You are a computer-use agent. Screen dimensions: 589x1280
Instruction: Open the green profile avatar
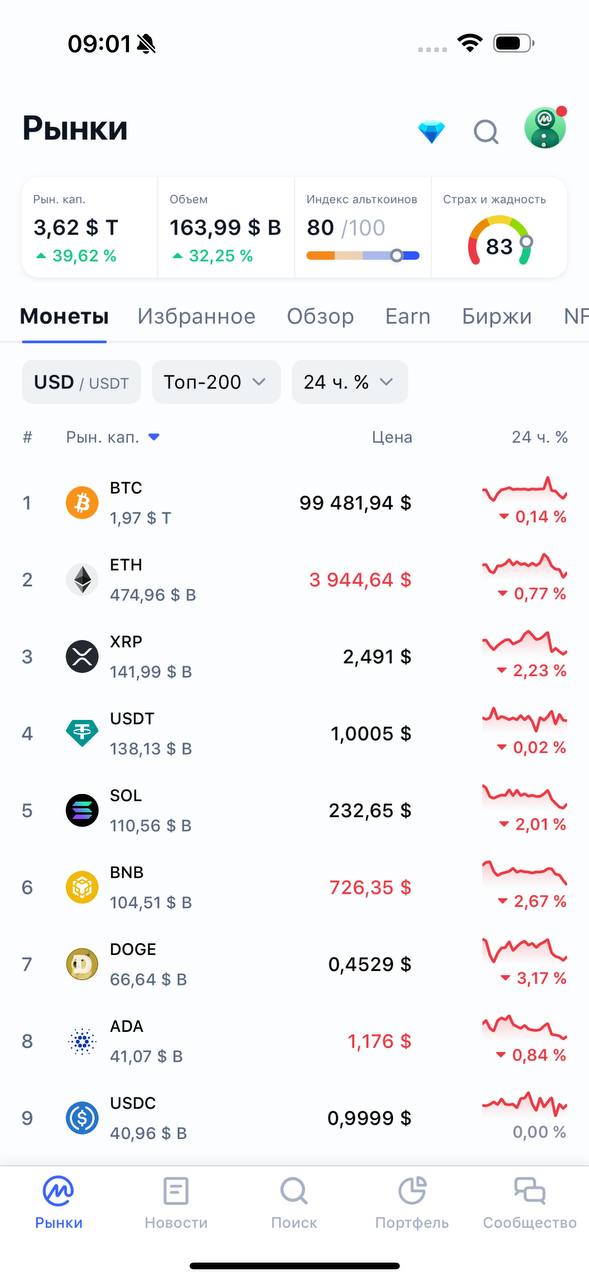click(x=545, y=128)
